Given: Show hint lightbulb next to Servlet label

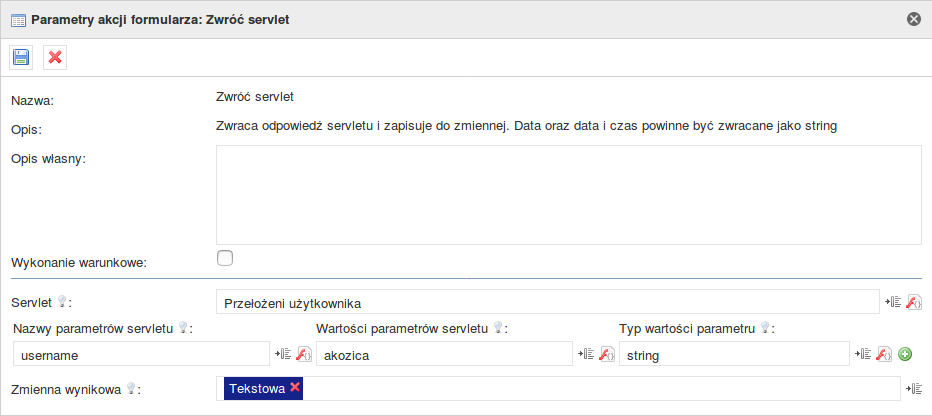Looking at the screenshot, I should click(62, 302).
